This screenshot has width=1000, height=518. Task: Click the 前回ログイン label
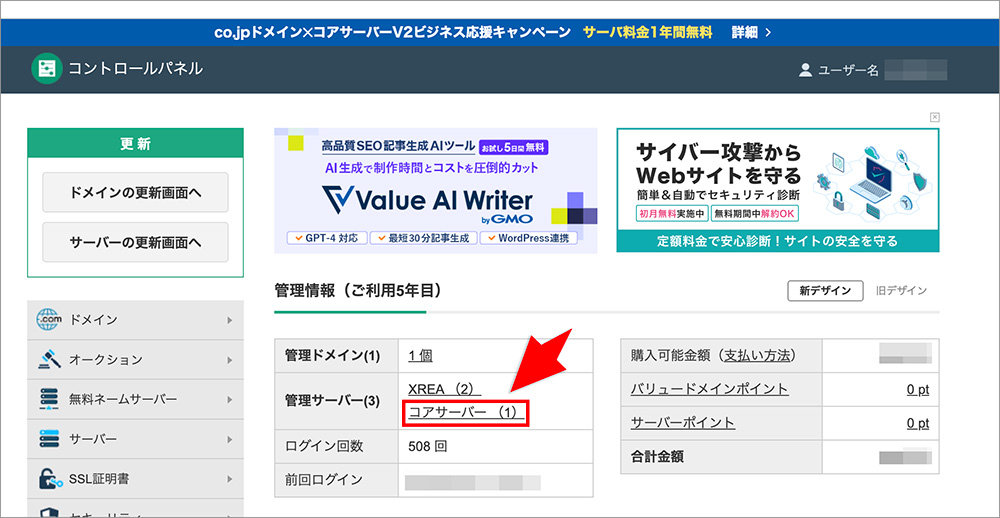(324, 480)
